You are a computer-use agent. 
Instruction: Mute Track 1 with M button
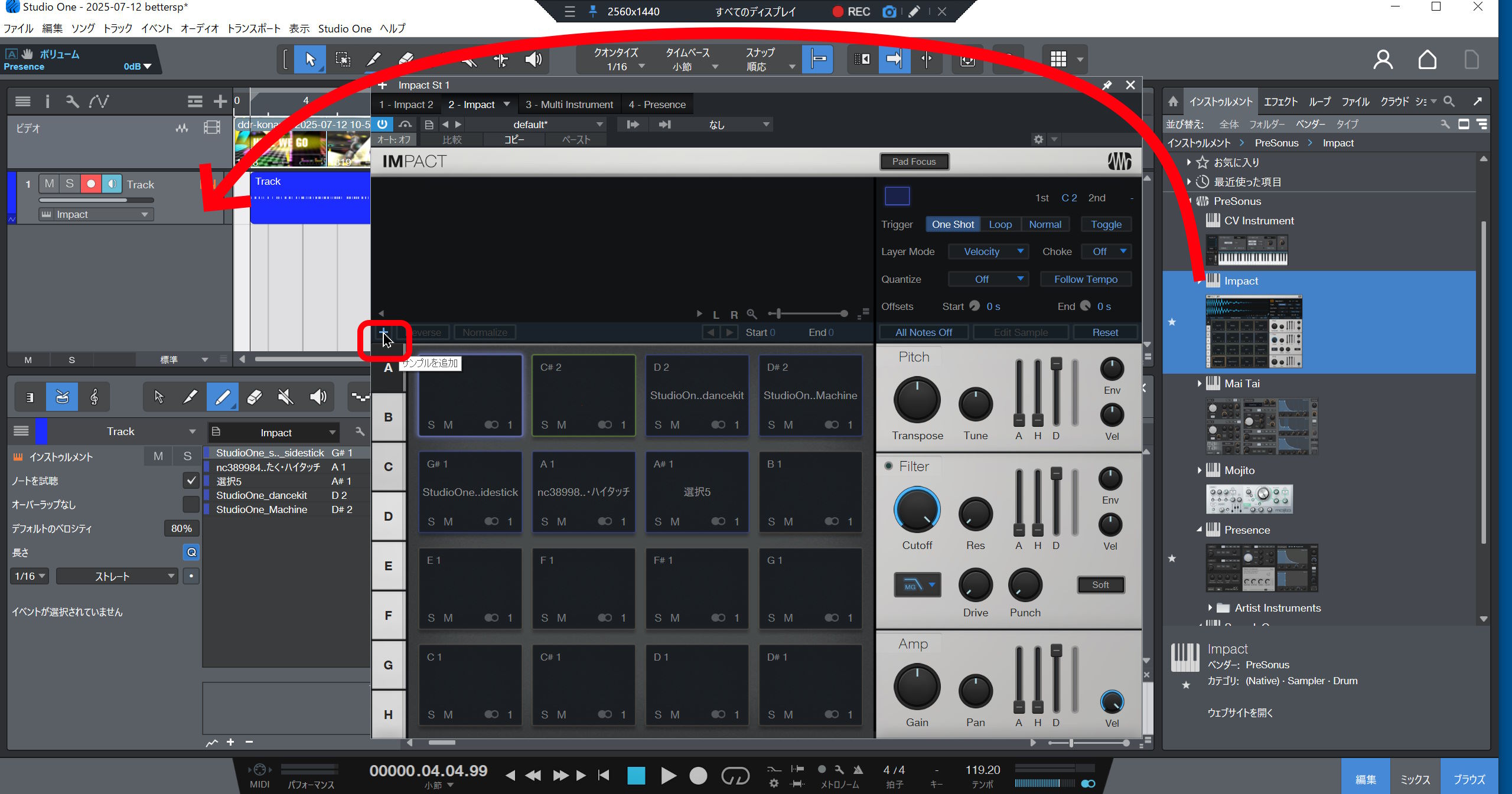[x=49, y=184]
